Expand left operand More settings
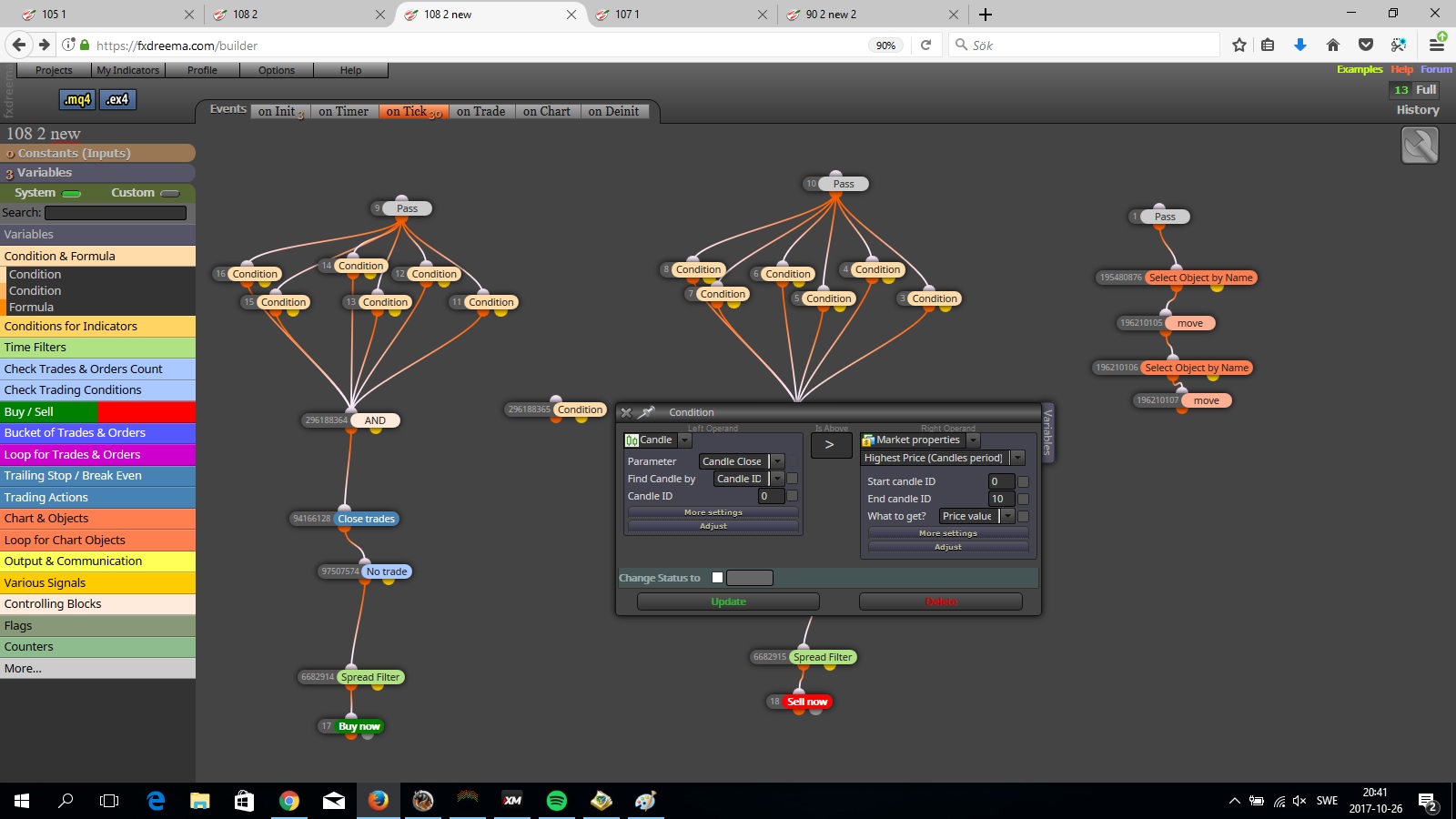The height and width of the screenshot is (819, 1456). [x=713, y=512]
